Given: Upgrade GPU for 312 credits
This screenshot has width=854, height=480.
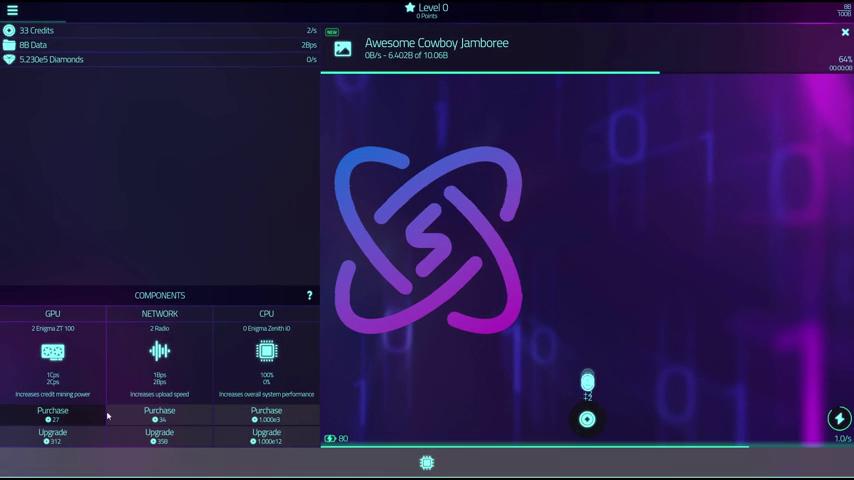Looking at the screenshot, I should pos(53,436).
